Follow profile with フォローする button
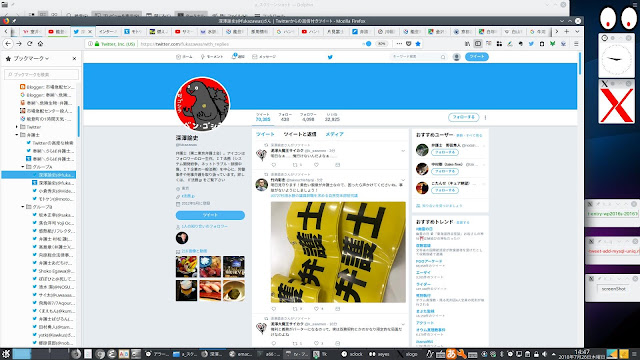The image size is (640, 360). [463, 117]
